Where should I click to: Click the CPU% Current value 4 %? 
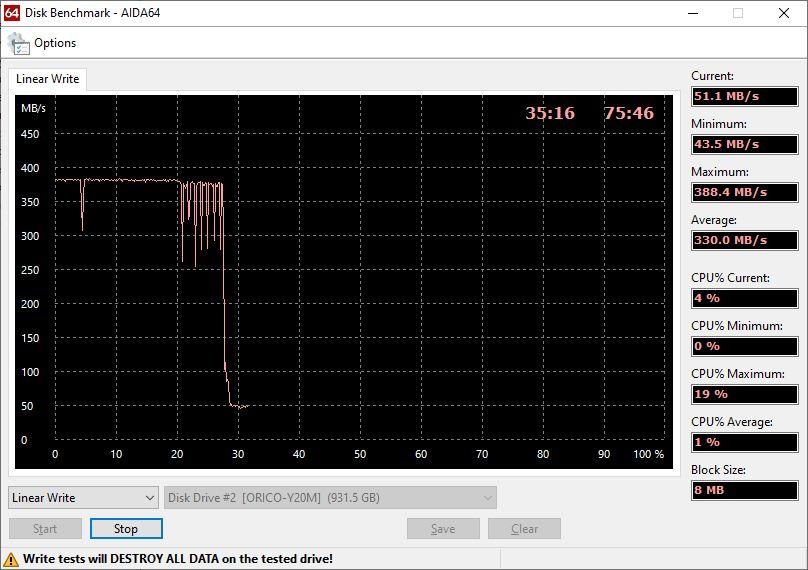[745, 298]
